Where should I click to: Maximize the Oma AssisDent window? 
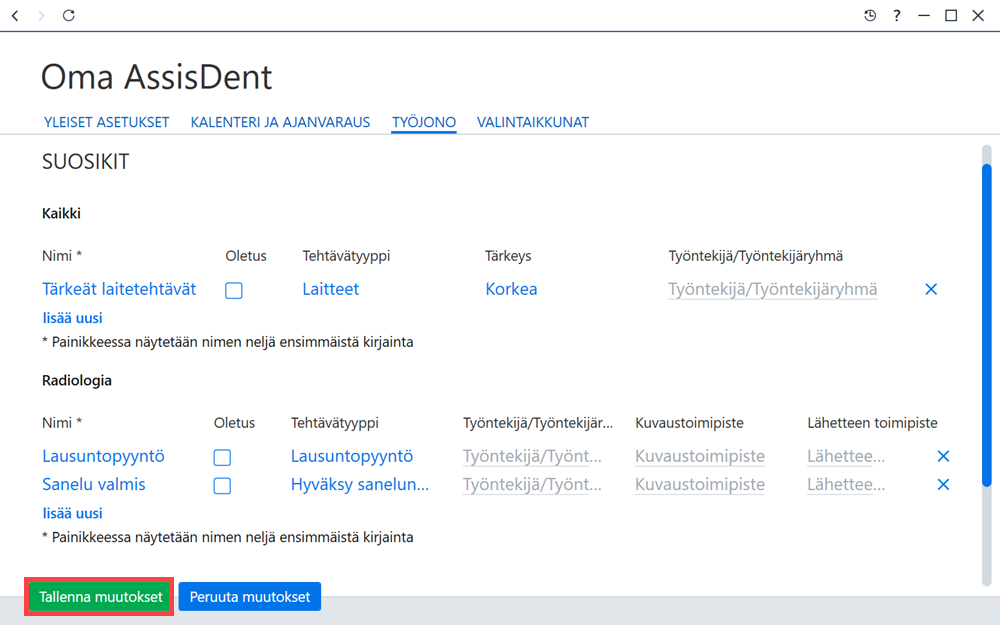pos(951,15)
